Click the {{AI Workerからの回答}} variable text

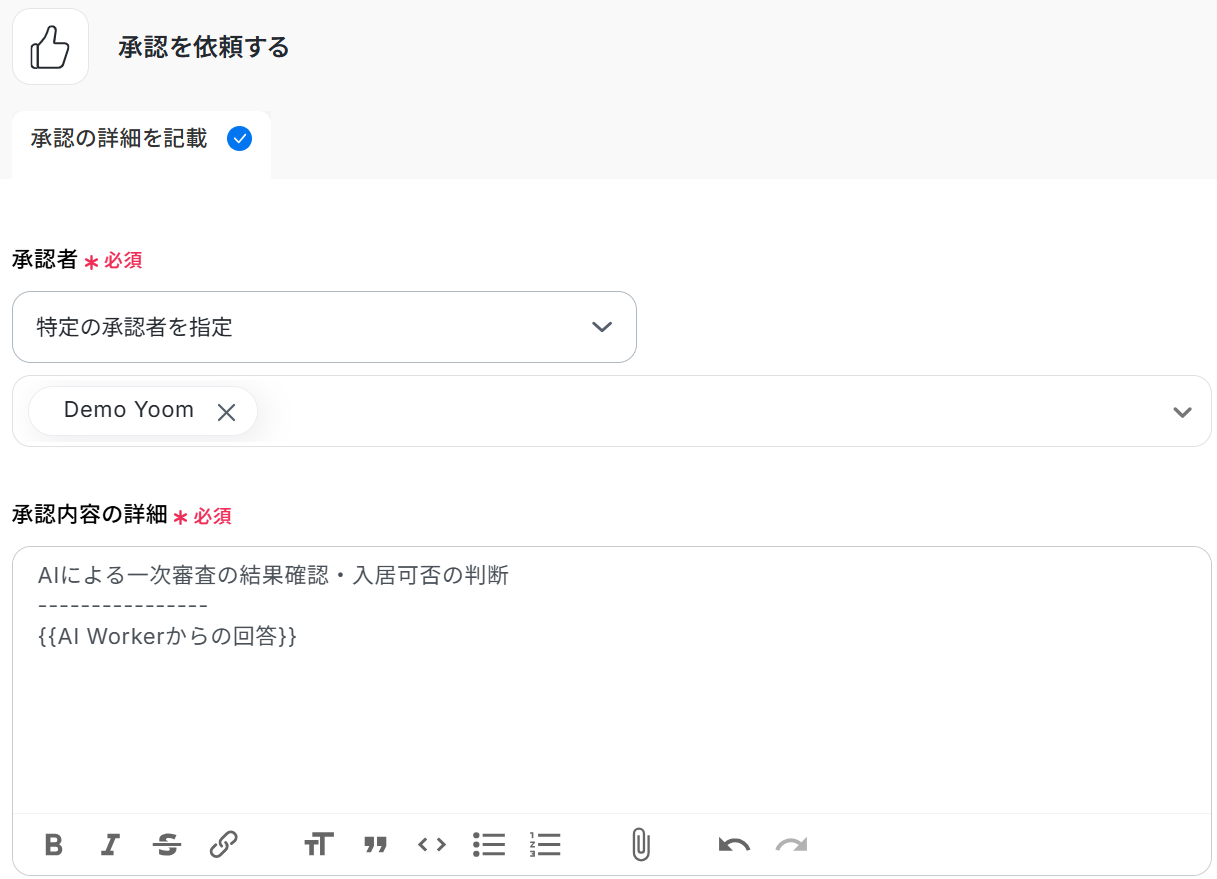click(167, 636)
